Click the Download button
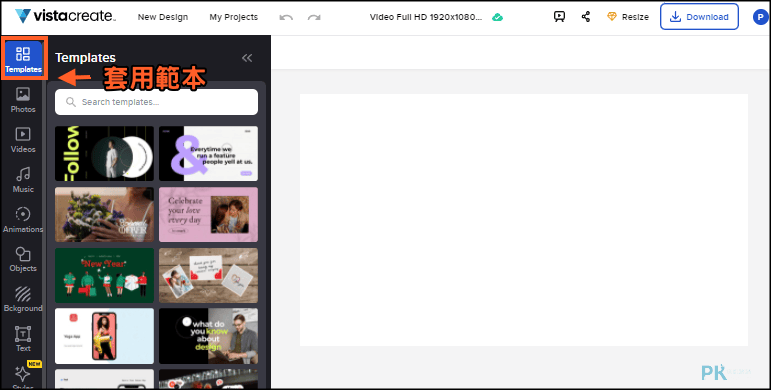The height and width of the screenshot is (390, 771). coord(699,17)
